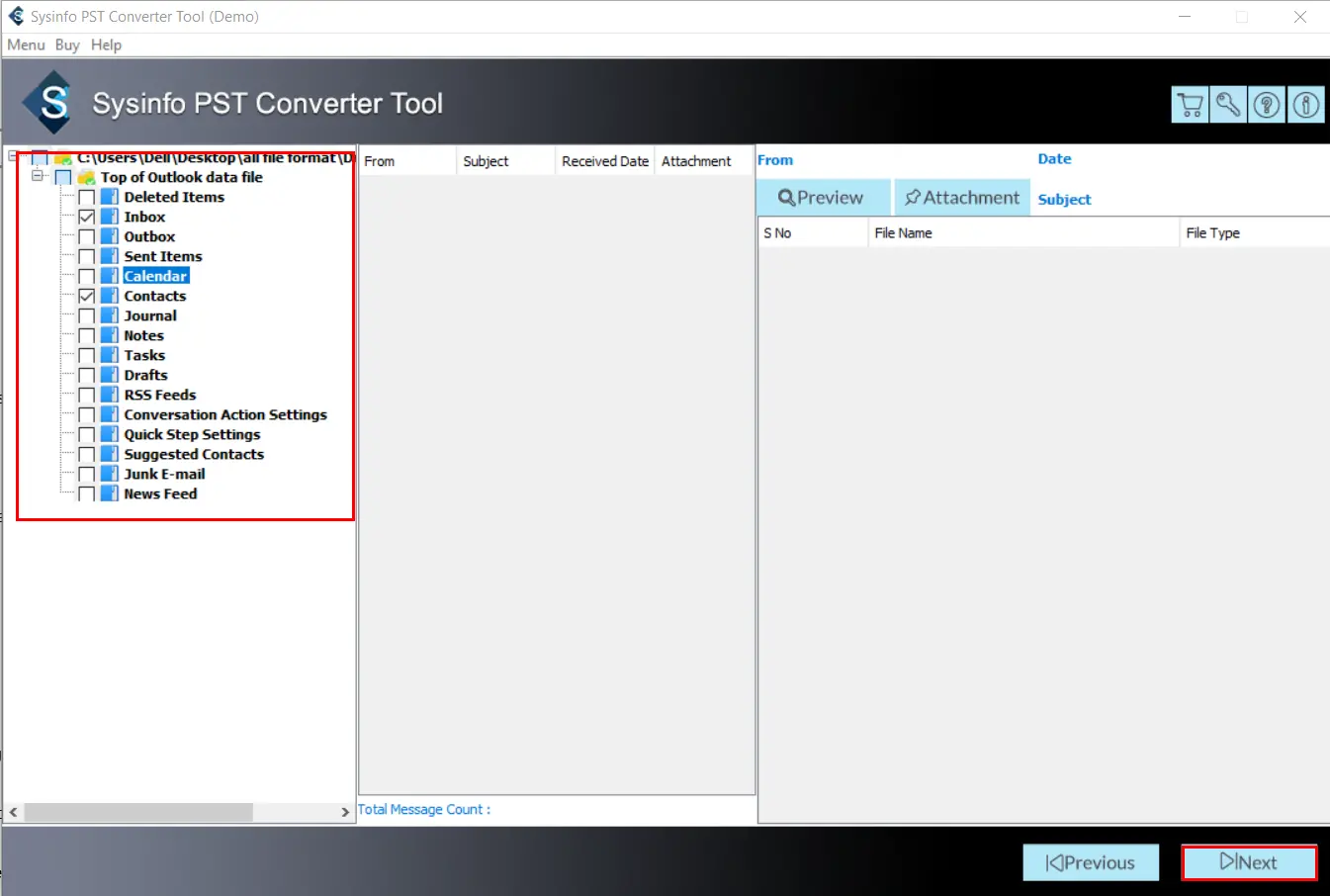Check the News Feed checkbox
Screen dimensions: 1330x896
[87, 493]
